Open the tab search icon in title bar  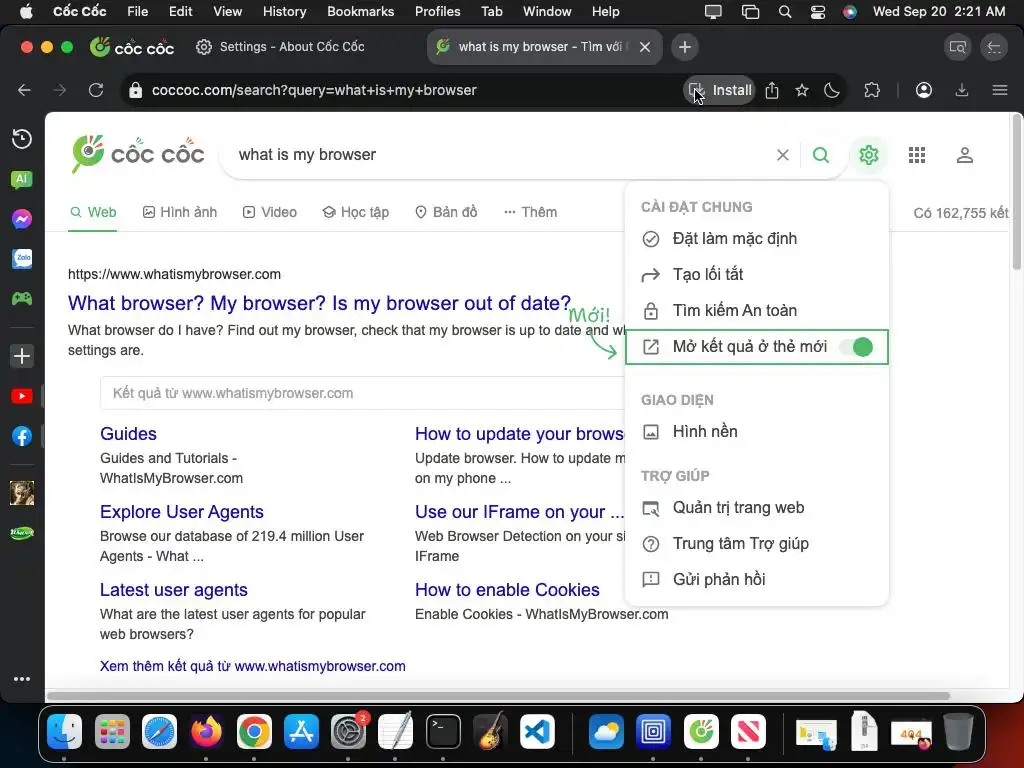[957, 47]
